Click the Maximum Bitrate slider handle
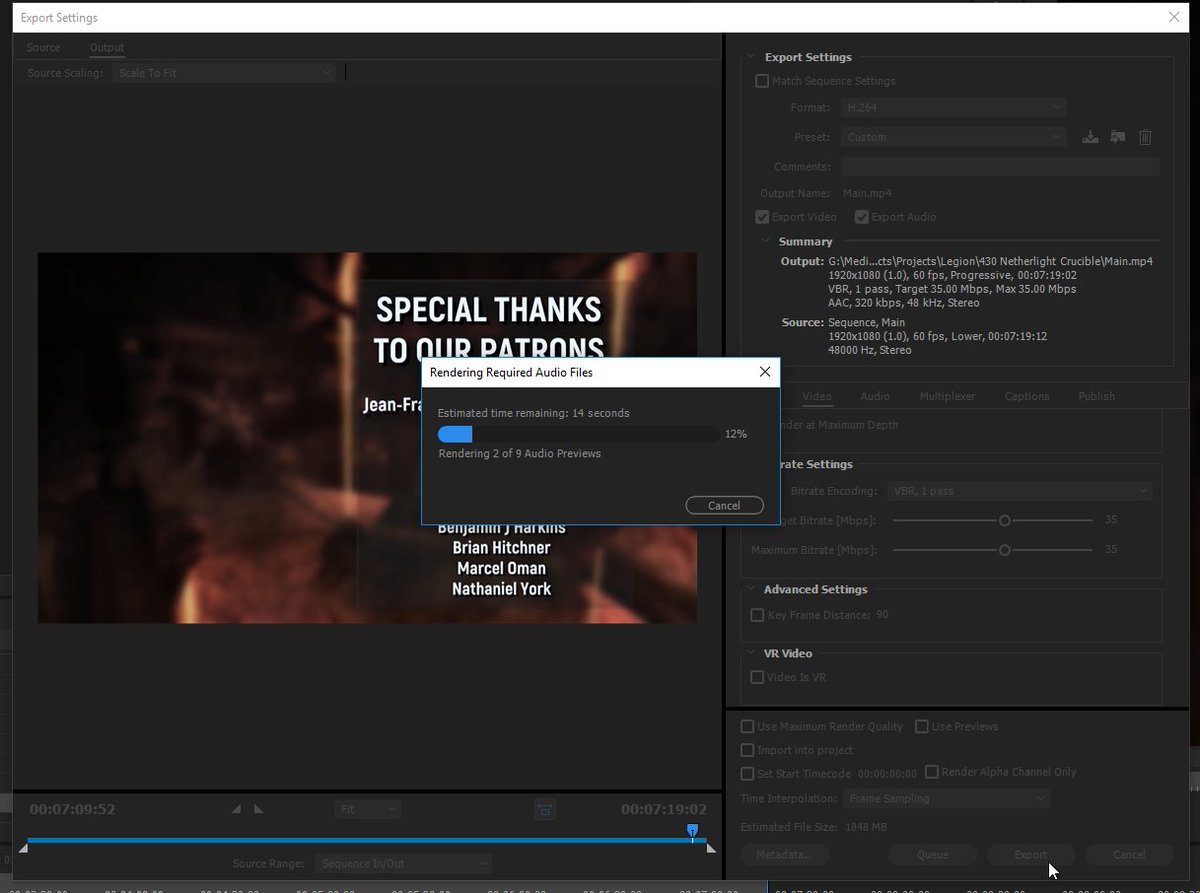 (1004, 550)
